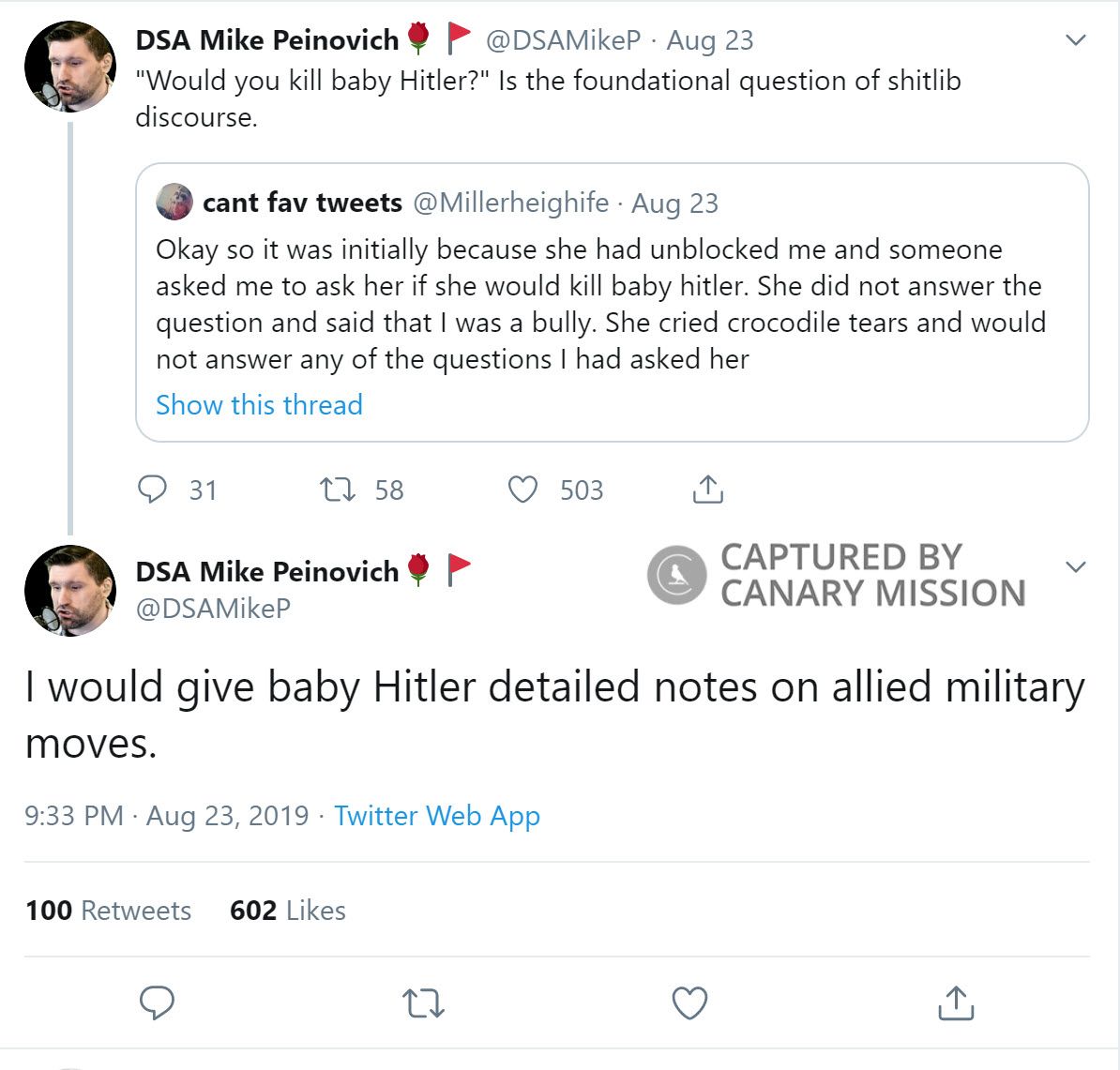View the 100 Retweets list
The image size is (1120, 1070).
tap(108, 911)
